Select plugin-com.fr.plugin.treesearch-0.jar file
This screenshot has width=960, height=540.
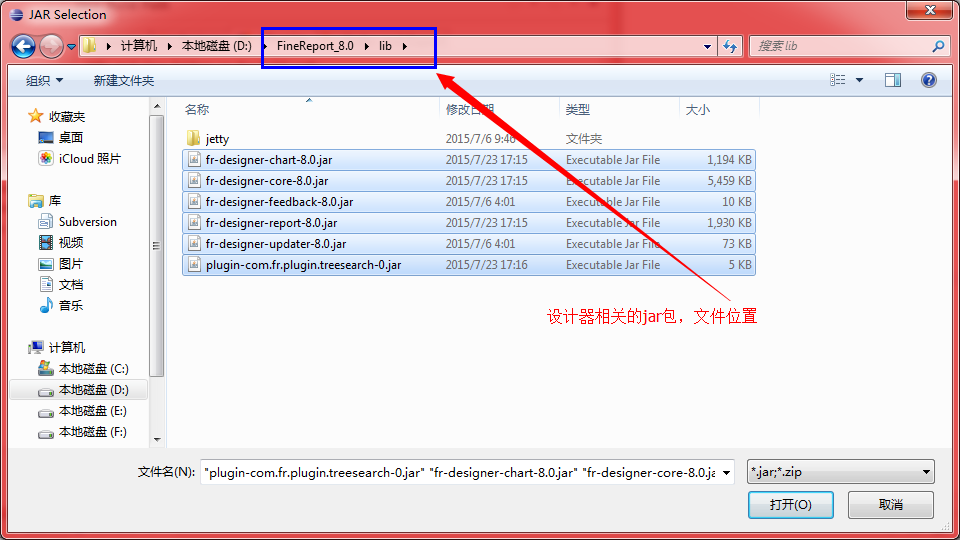(x=468, y=265)
